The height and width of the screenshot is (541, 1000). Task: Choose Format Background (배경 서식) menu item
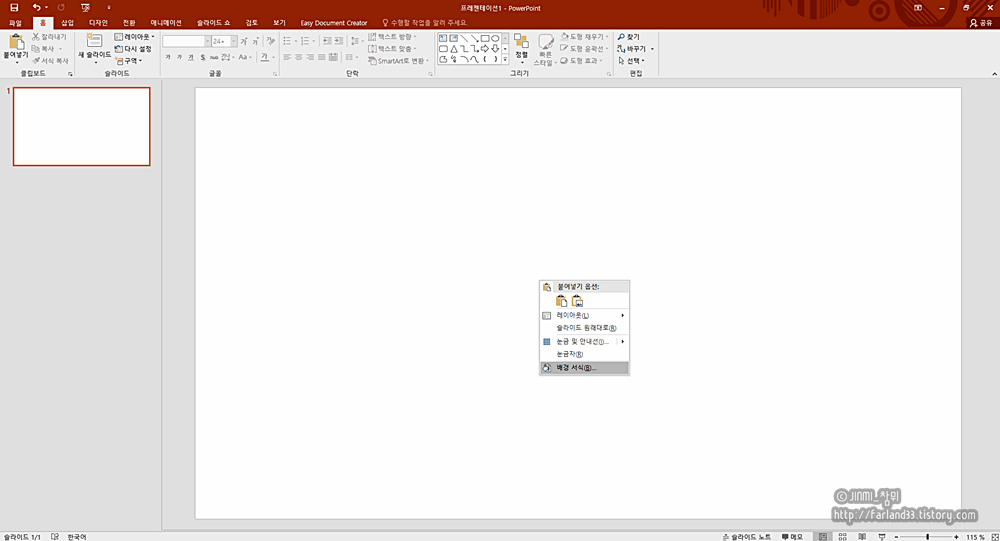click(x=584, y=367)
